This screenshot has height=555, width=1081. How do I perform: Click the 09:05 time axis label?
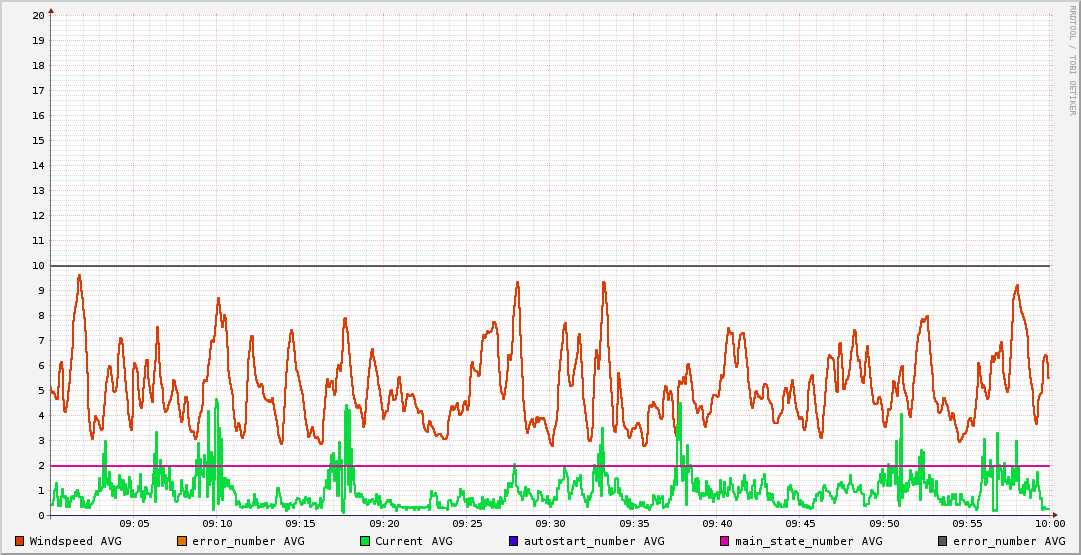134,523
